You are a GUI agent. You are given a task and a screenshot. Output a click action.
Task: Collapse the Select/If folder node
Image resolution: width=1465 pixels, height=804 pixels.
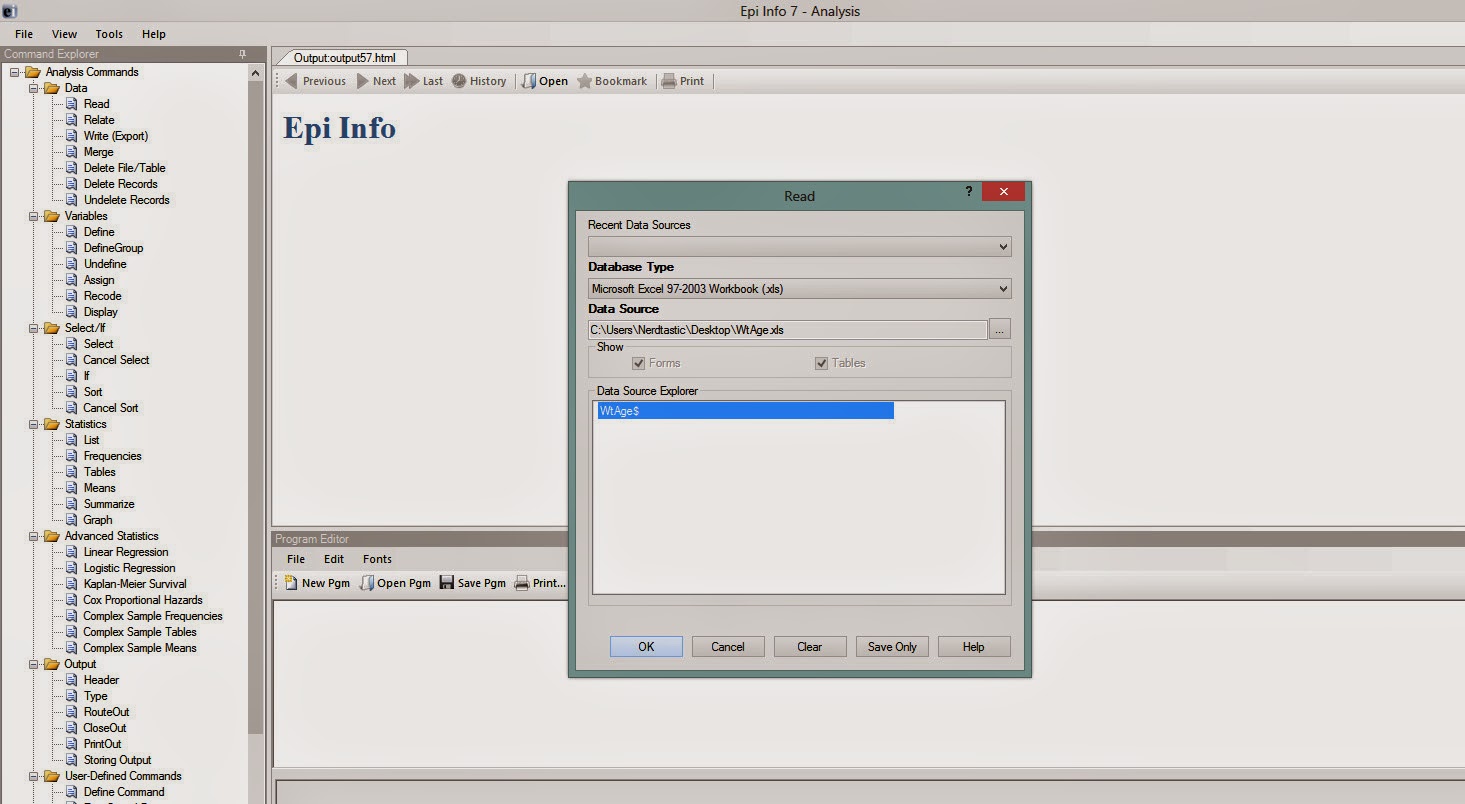(34, 328)
